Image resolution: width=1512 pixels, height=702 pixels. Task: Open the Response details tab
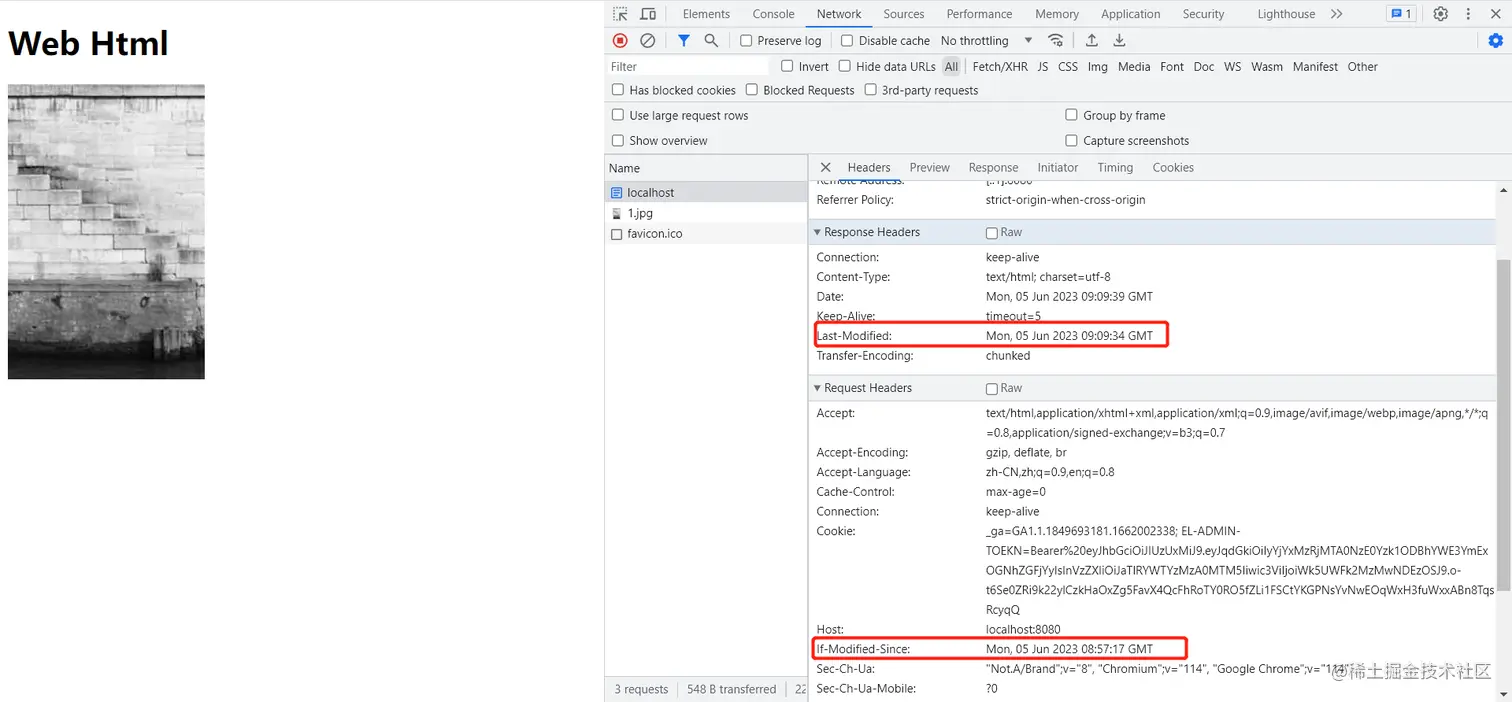click(994, 167)
